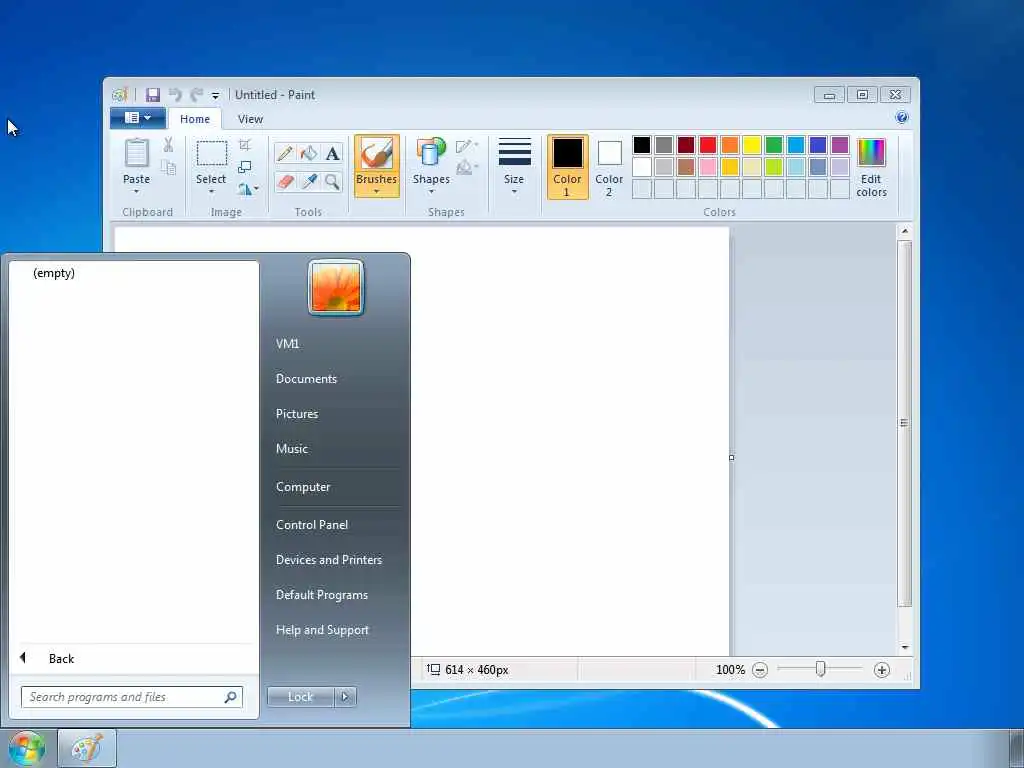The height and width of the screenshot is (768, 1024).
Task: Pick the red color swatch
Action: [x=708, y=145]
